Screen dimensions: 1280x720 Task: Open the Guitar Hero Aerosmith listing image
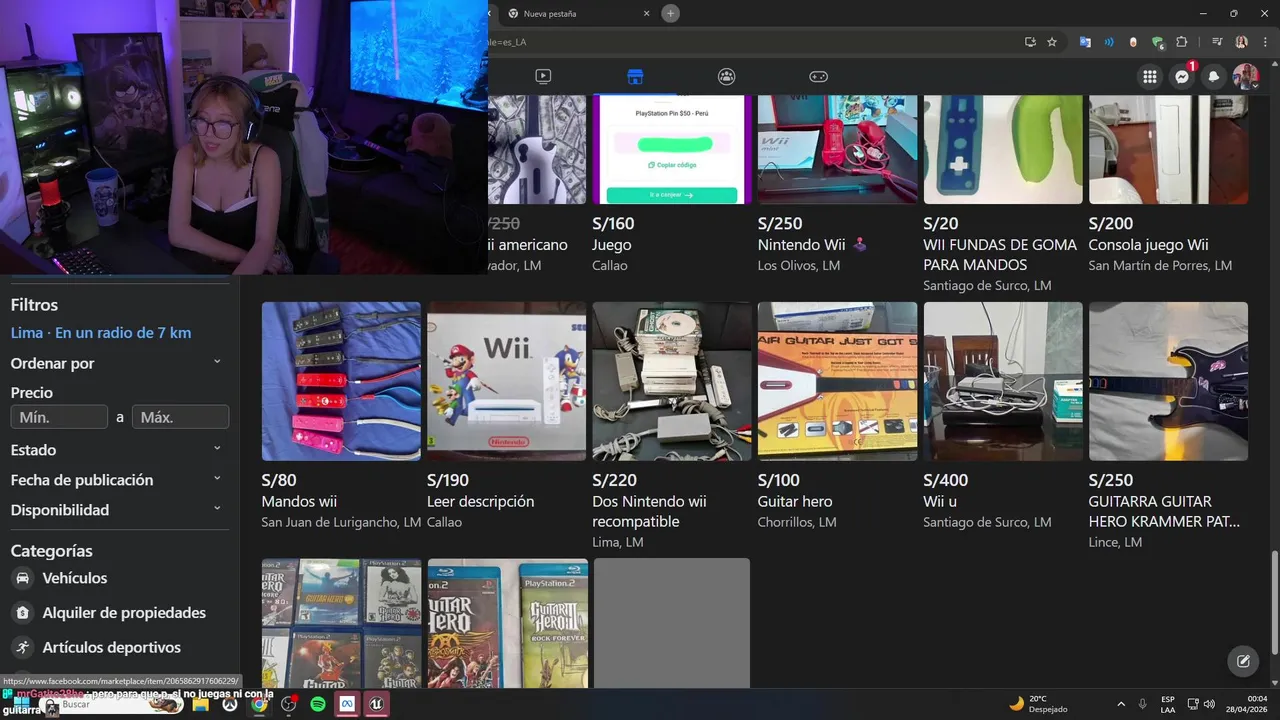click(507, 623)
